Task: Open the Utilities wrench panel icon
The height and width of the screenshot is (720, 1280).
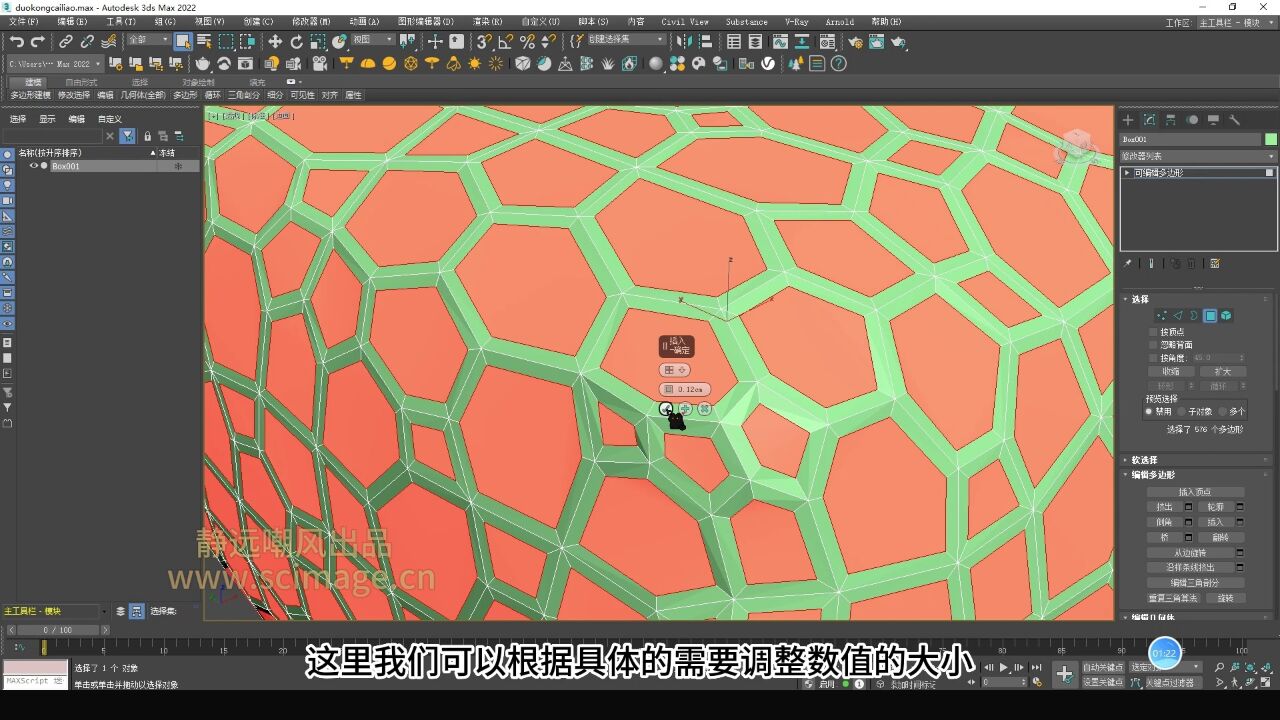Action: point(1234,120)
